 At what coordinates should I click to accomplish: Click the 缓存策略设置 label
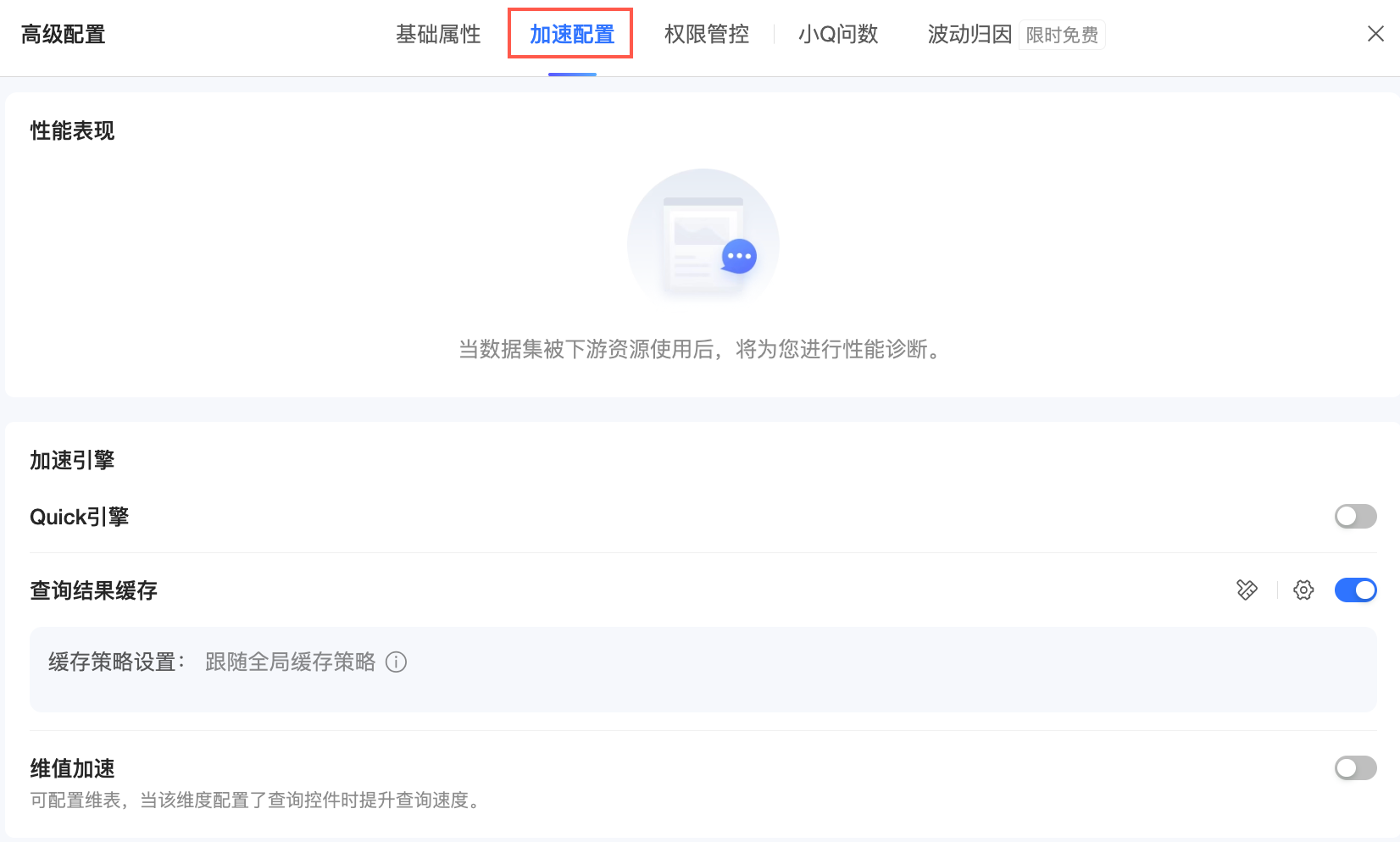117,662
